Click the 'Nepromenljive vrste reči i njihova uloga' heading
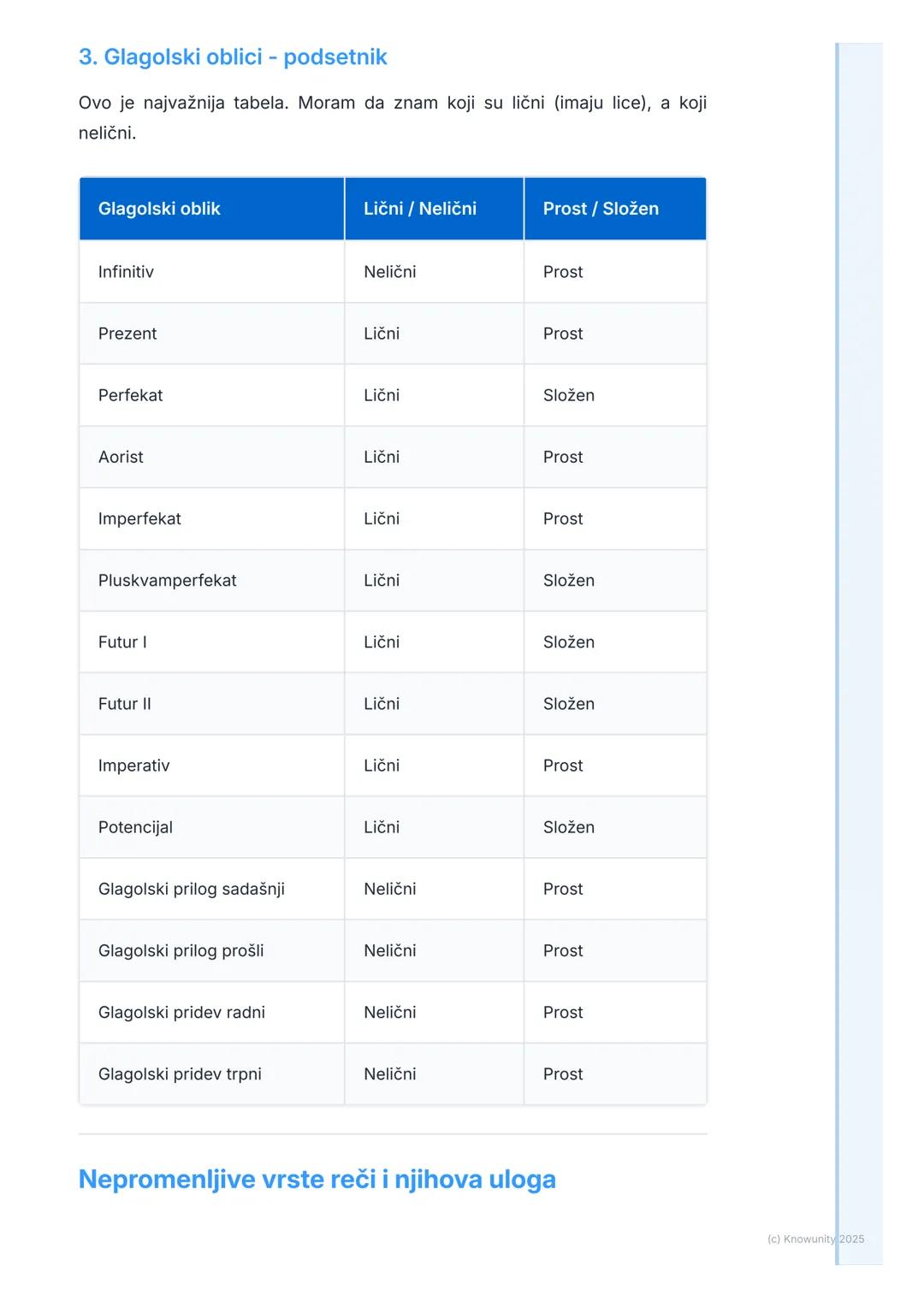The height and width of the screenshot is (1307, 924). (x=317, y=1180)
